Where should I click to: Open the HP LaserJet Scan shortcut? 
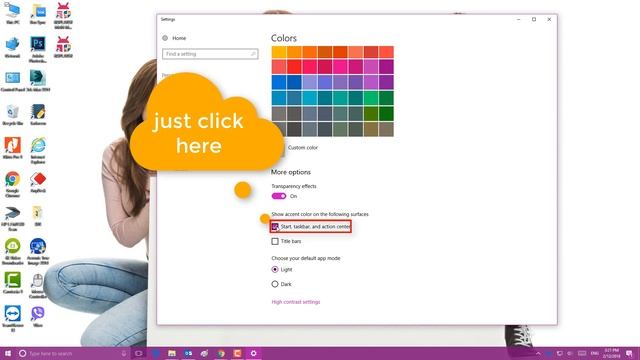click(13, 218)
